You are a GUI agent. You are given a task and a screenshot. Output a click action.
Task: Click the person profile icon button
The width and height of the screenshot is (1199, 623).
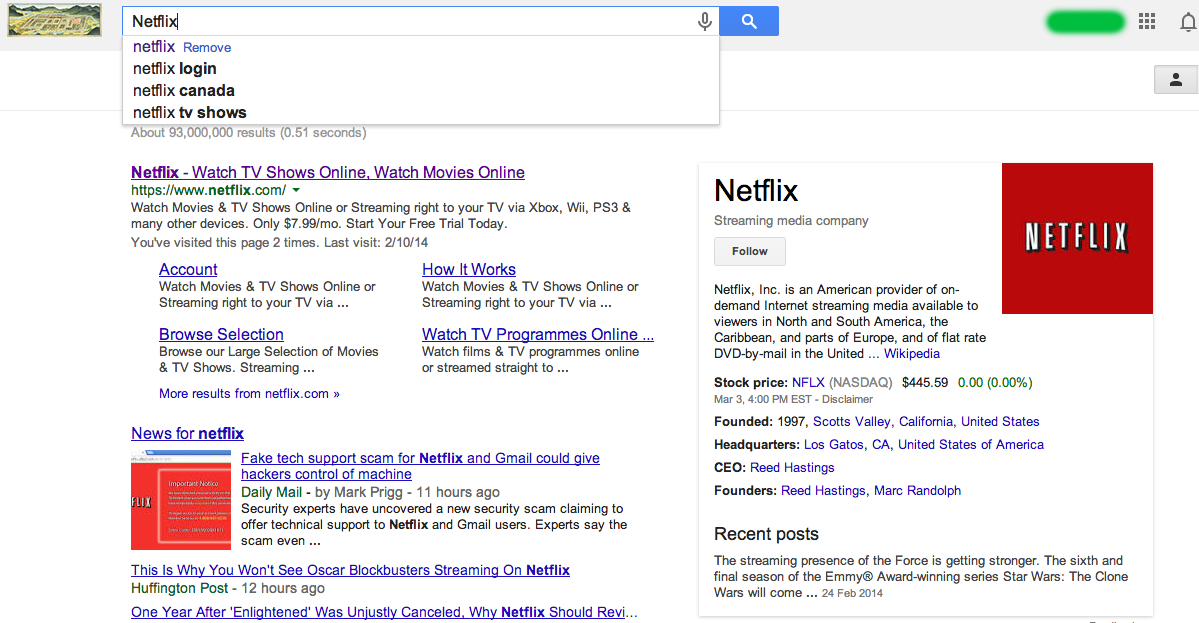tap(1176, 80)
